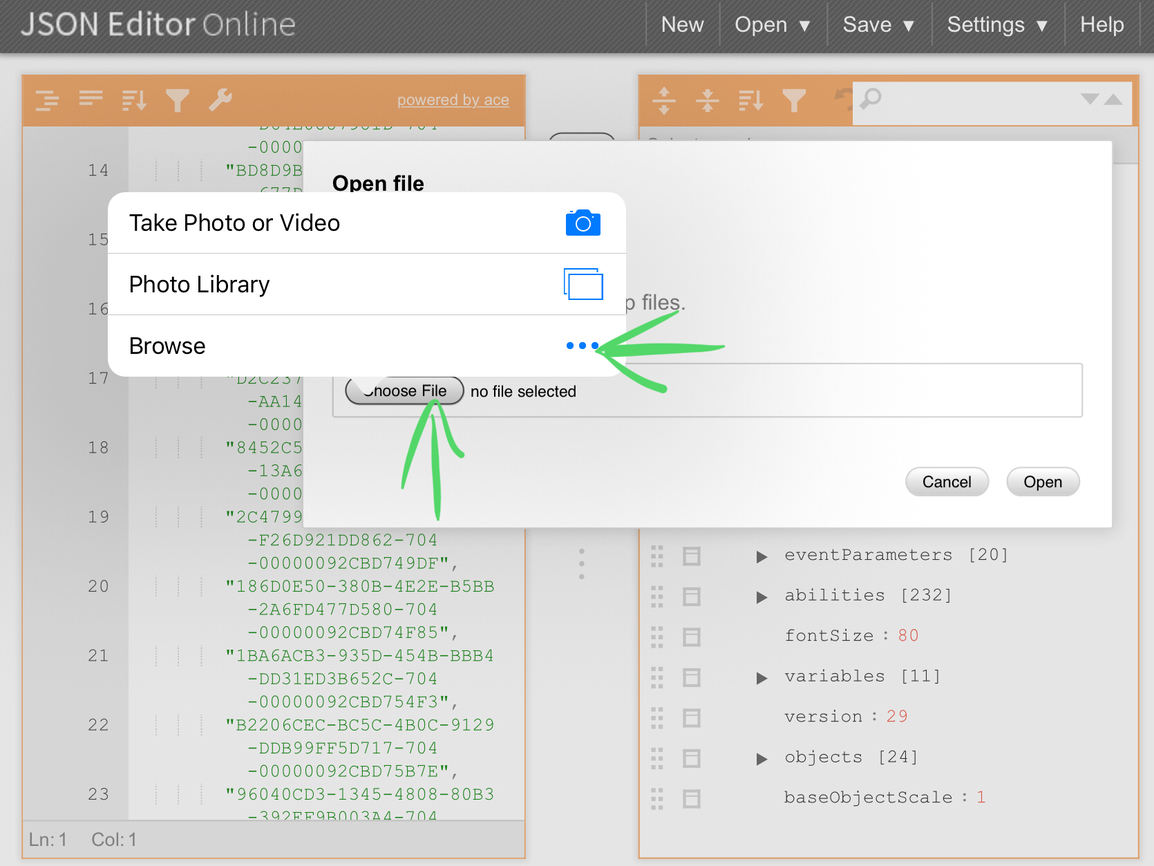Click the JSON Editor Online logo
This screenshot has height=866, width=1154.
click(158, 25)
